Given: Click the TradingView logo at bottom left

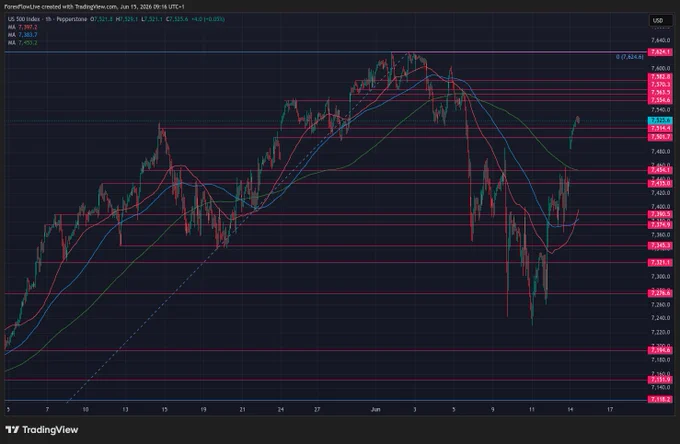Looking at the screenshot, I should click(x=42, y=430).
